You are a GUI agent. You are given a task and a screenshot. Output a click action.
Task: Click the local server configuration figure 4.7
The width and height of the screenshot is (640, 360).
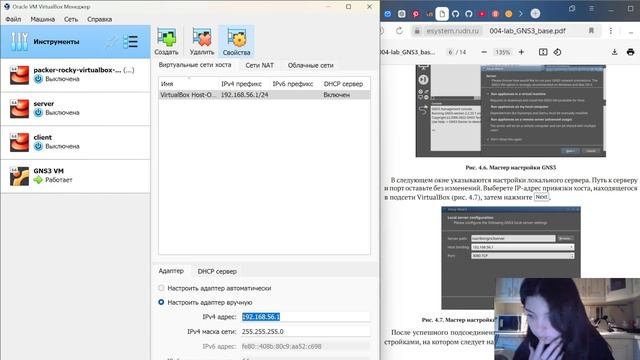(510, 258)
